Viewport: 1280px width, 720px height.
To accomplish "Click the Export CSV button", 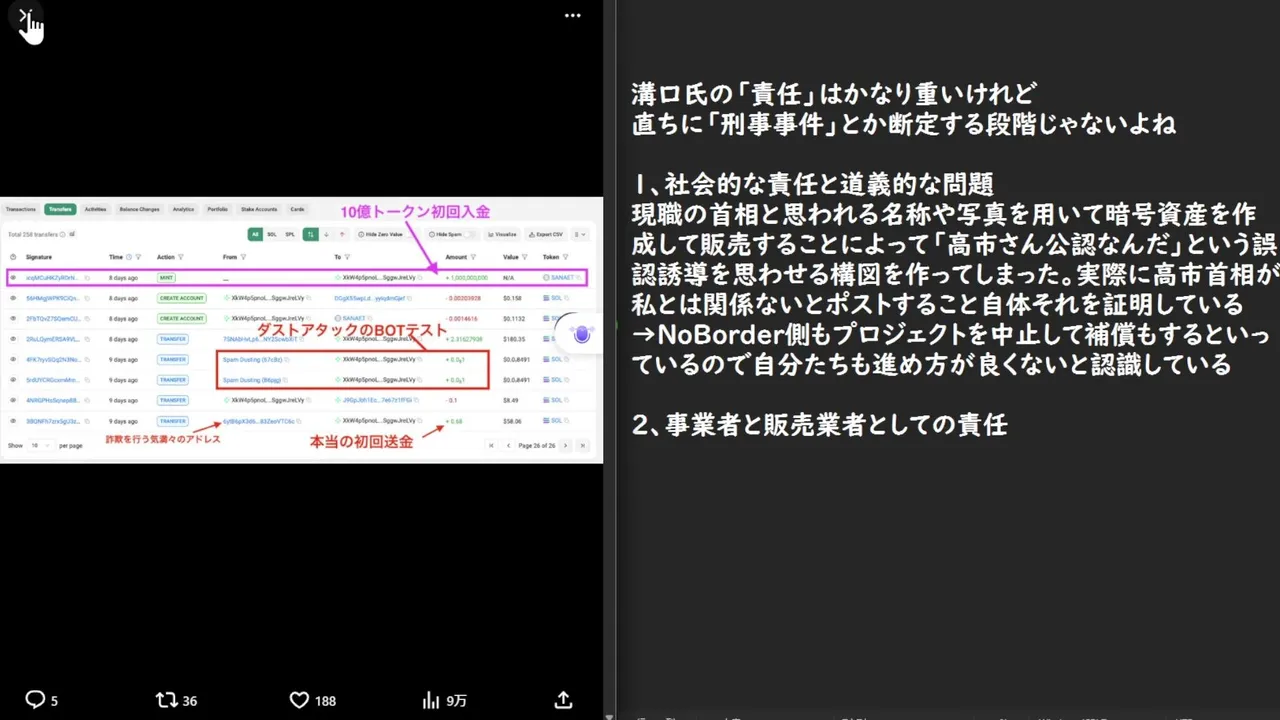I will point(546,234).
